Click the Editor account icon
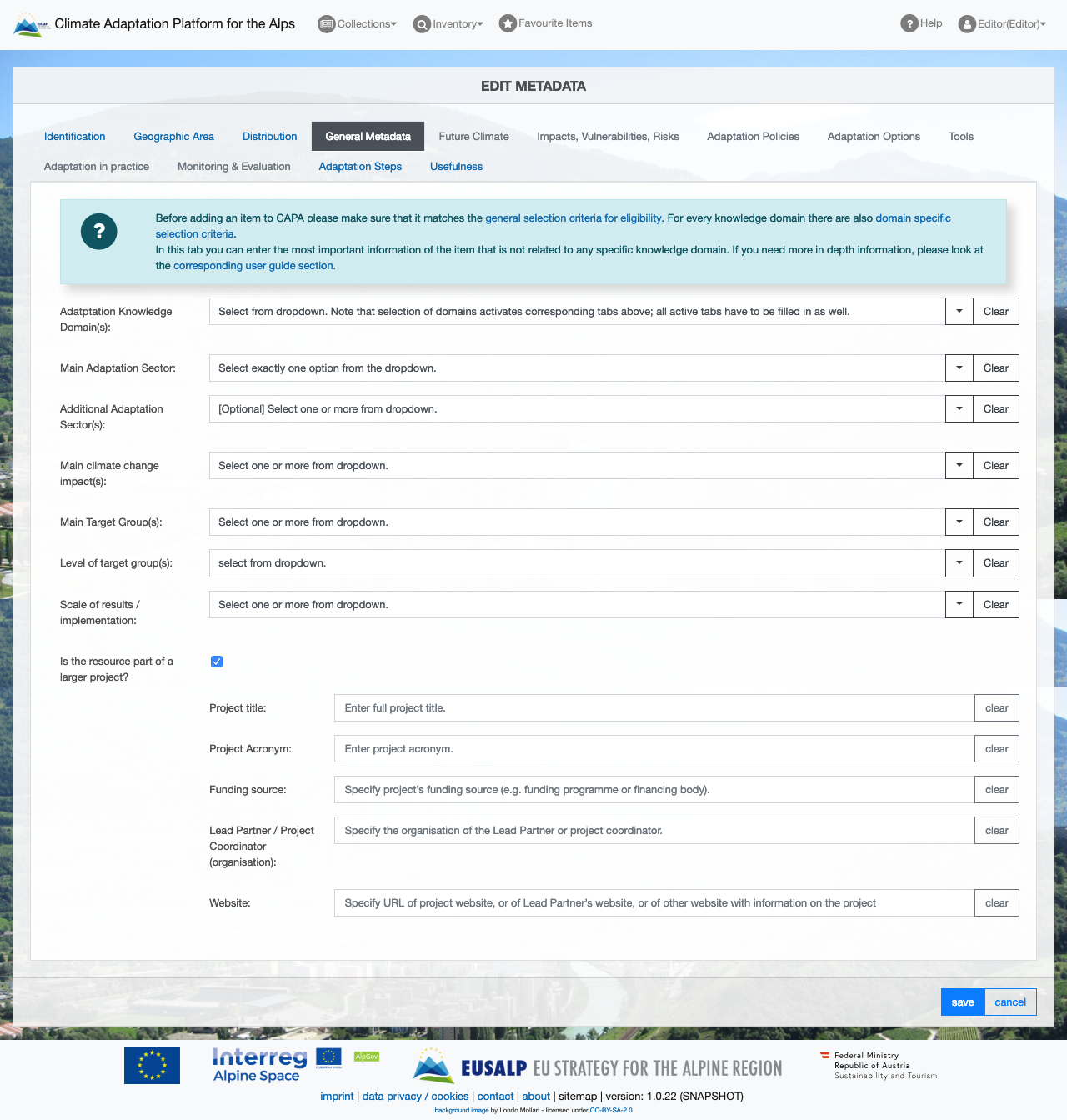Viewport: 1067px width, 1120px height. tap(966, 23)
